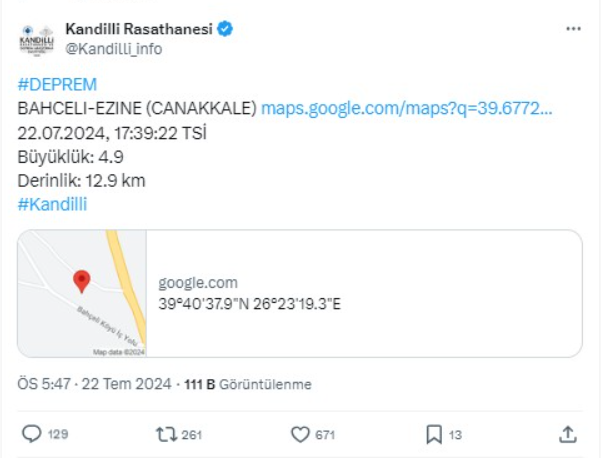
Task: Click the google.com card title
Action: (198, 283)
